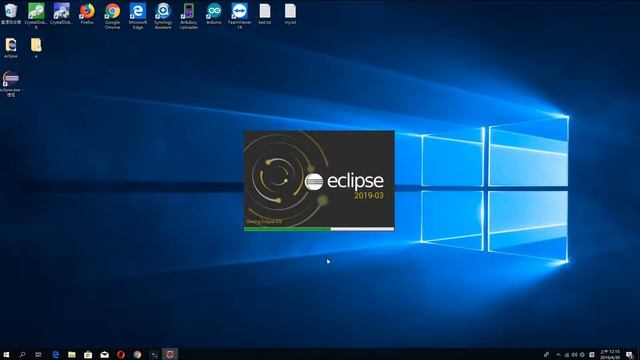Select the Synology Assistant desktop shortcut
640x360 pixels.
coord(163,16)
